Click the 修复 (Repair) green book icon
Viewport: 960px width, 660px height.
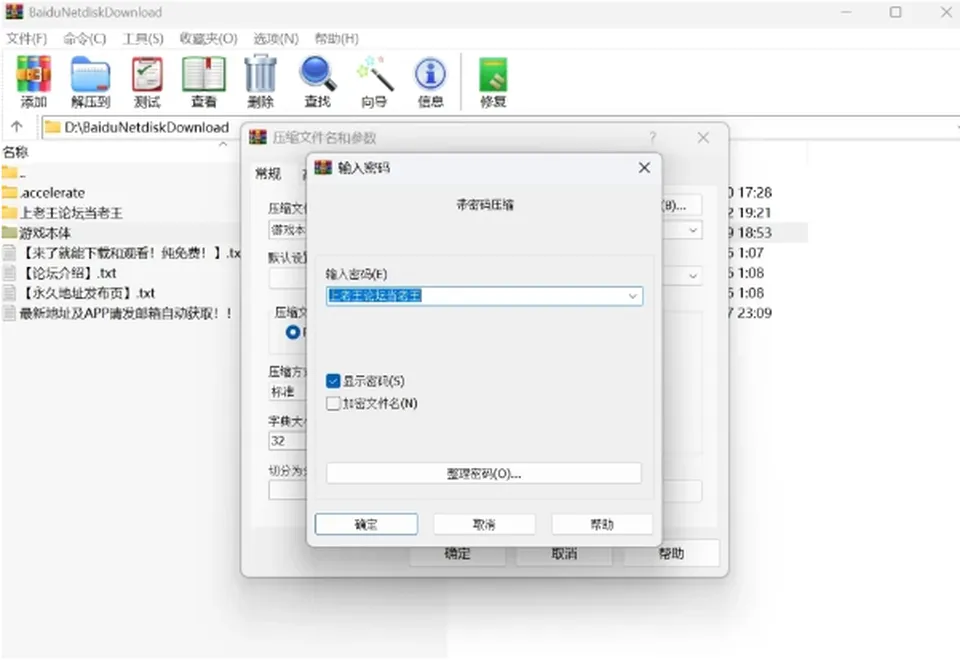[x=493, y=81]
